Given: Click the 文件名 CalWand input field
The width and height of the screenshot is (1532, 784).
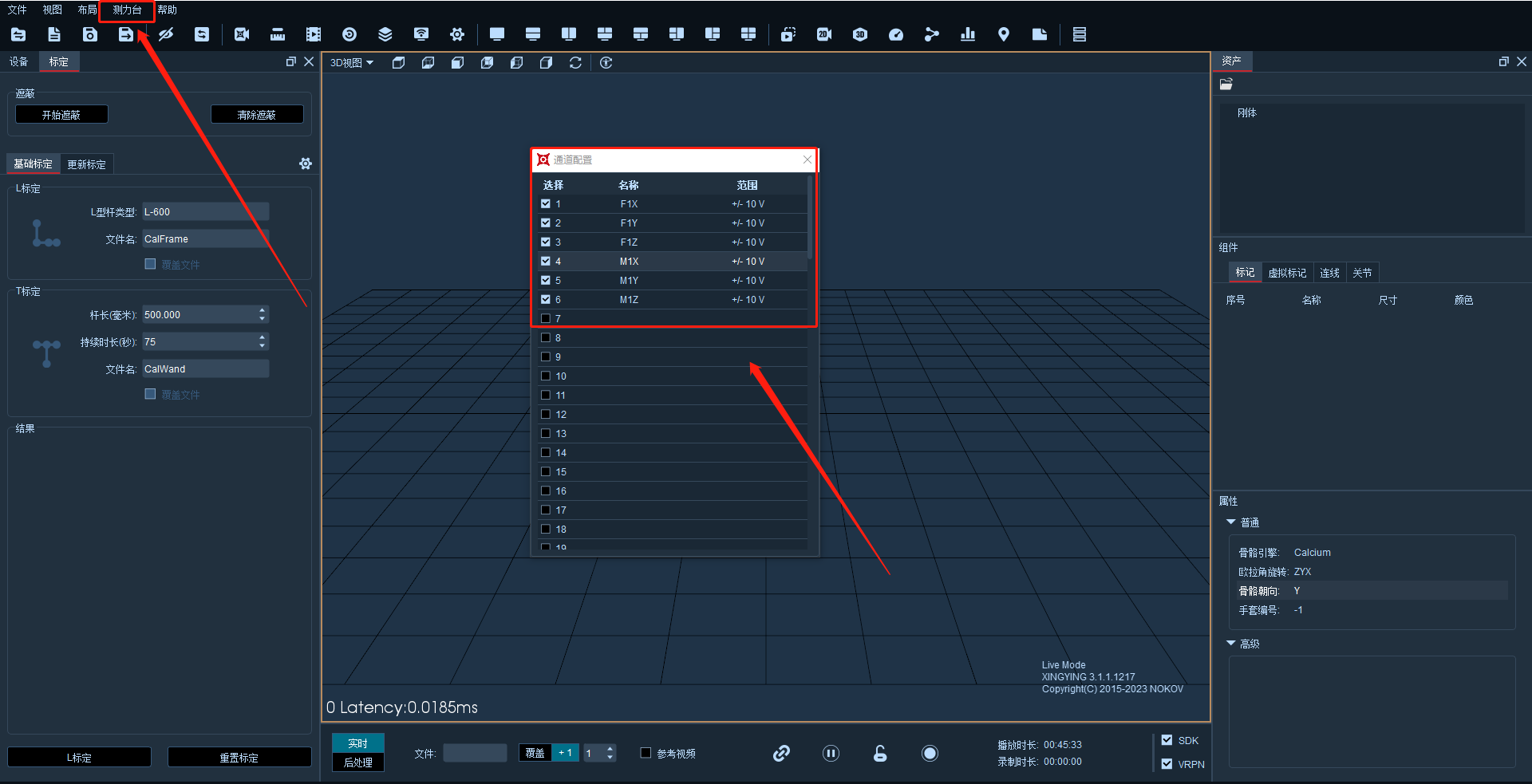Looking at the screenshot, I should pos(206,368).
